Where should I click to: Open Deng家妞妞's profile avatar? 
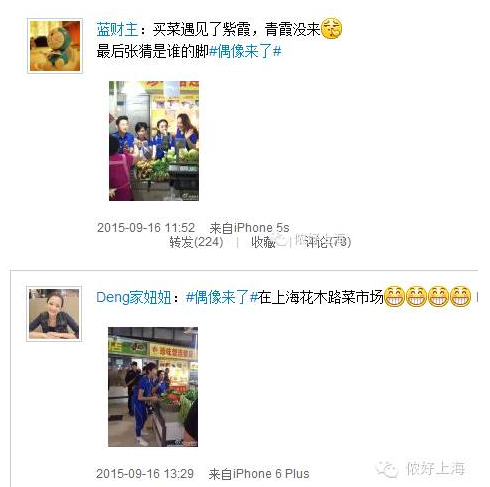(54, 314)
